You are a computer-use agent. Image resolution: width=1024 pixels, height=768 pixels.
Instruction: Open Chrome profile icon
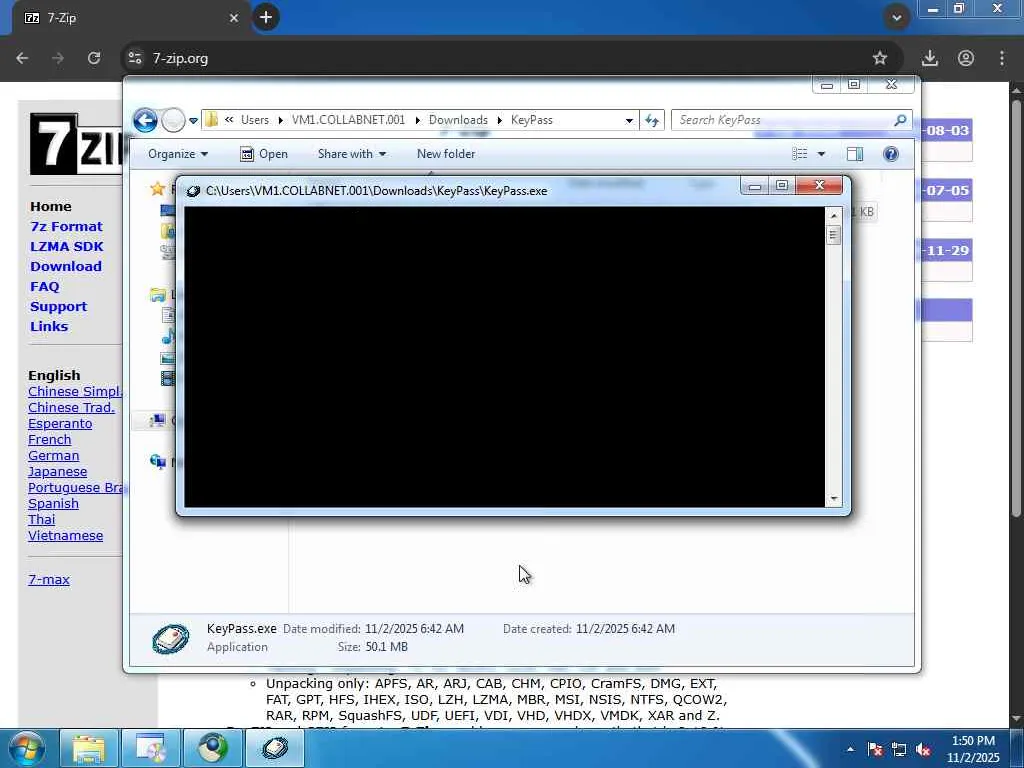[966, 58]
